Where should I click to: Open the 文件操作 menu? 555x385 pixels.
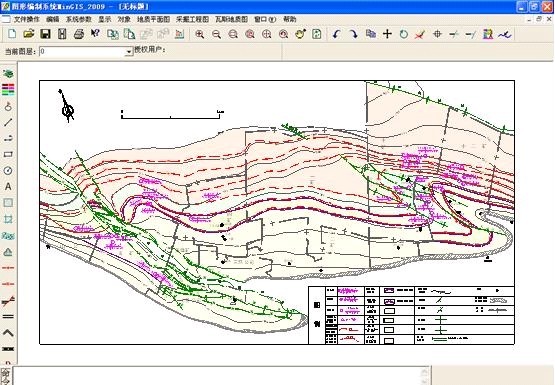click(x=27, y=19)
